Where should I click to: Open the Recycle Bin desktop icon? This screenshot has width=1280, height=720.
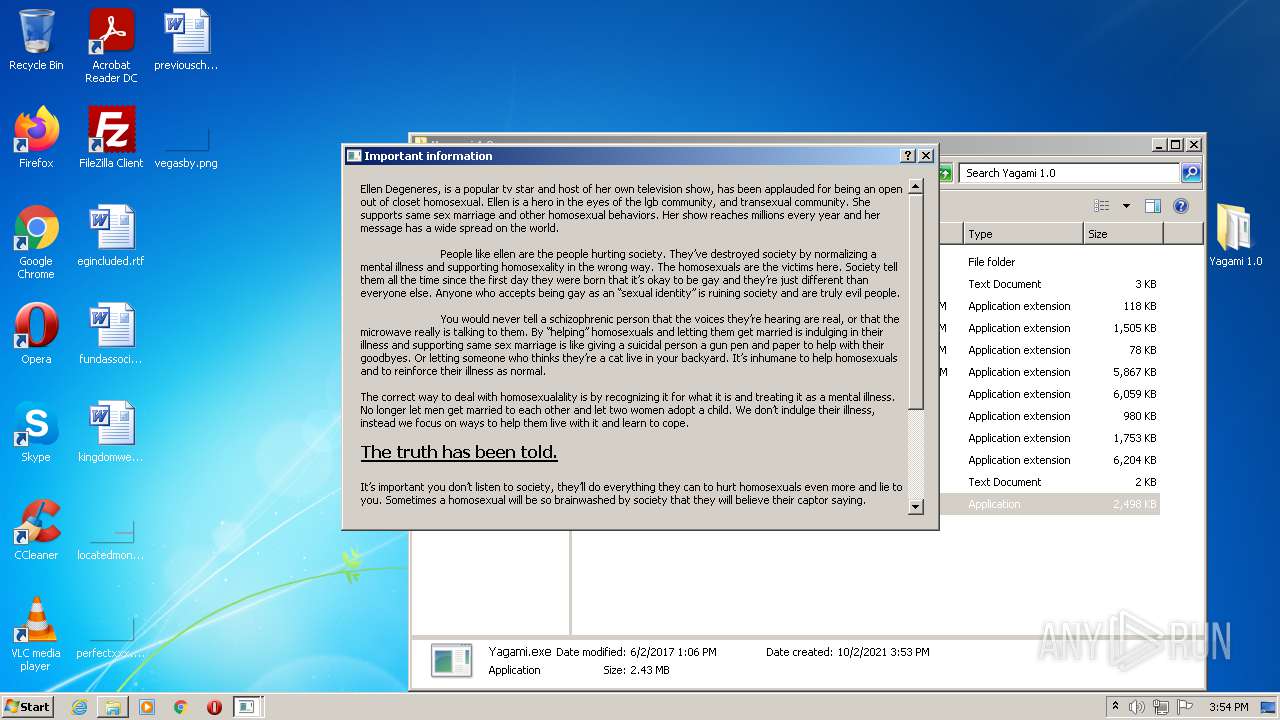(x=36, y=40)
